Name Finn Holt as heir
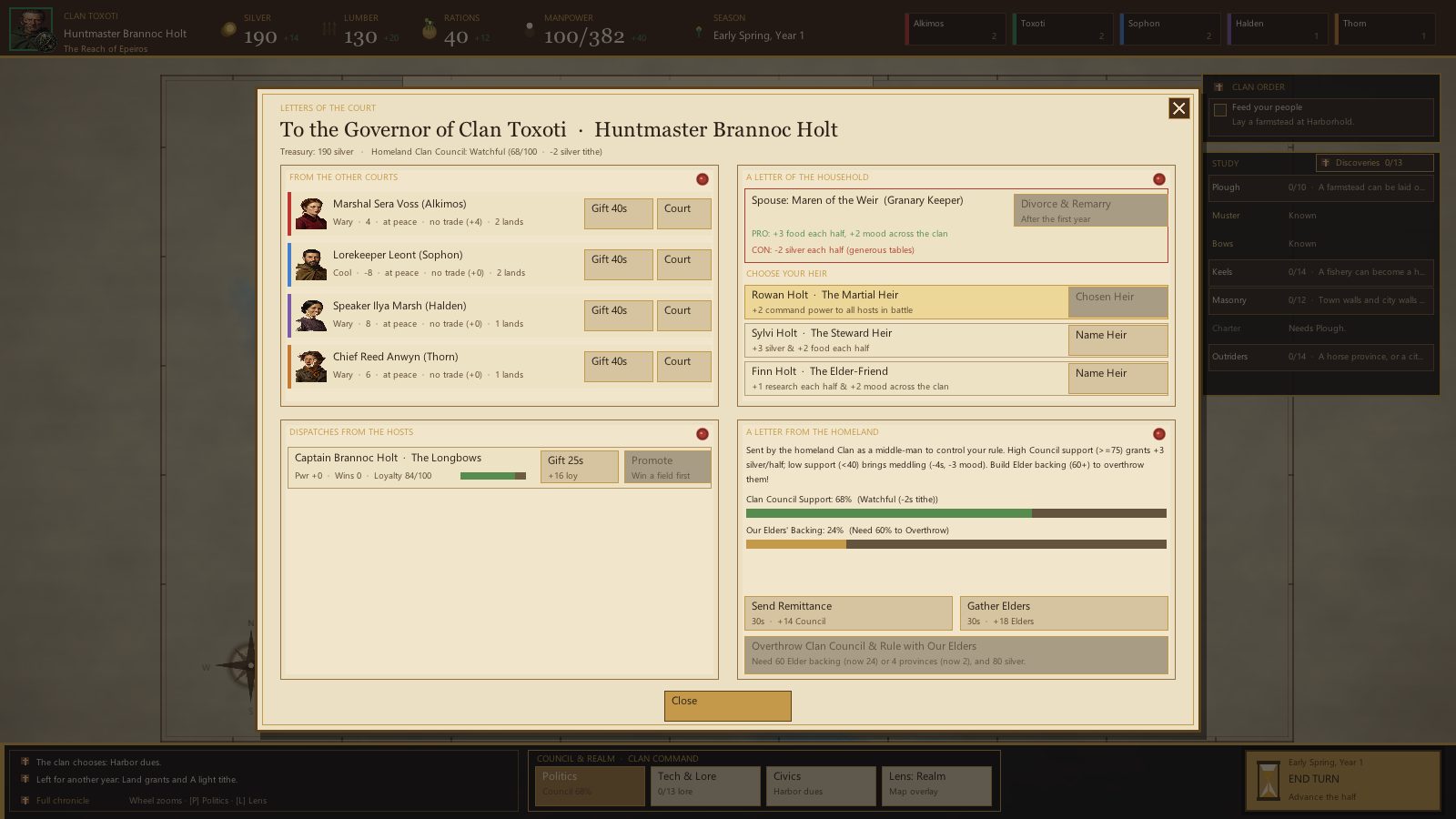Viewport: 1456px width, 819px height. click(x=1117, y=379)
